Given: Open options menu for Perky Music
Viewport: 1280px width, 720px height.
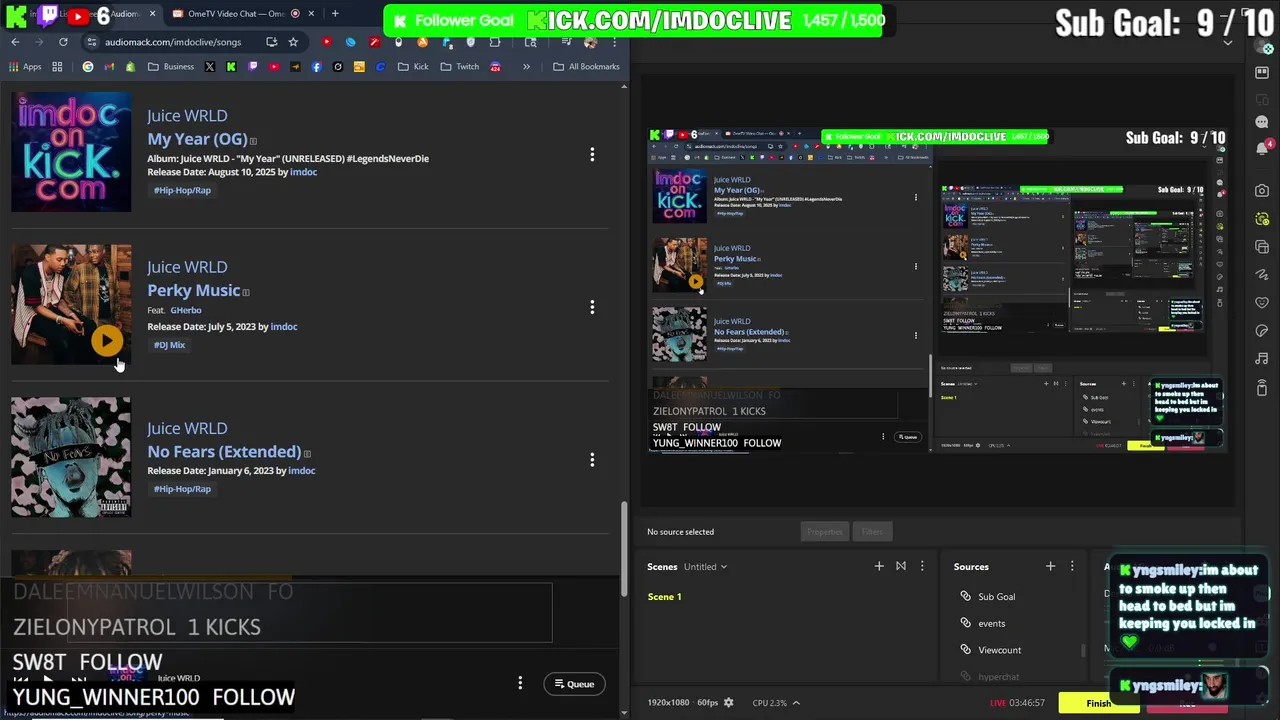Looking at the screenshot, I should click(x=592, y=307).
